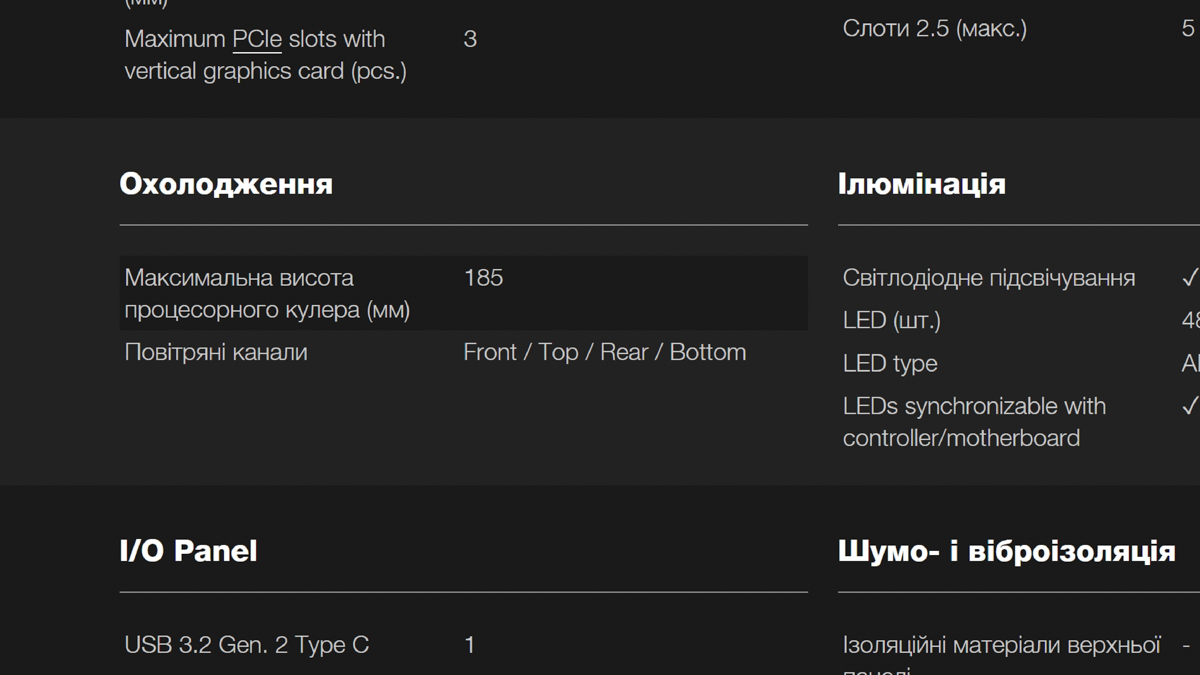
Task: Select the USB 3.2 Gen. 2 Type C row
Action: tap(464, 645)
